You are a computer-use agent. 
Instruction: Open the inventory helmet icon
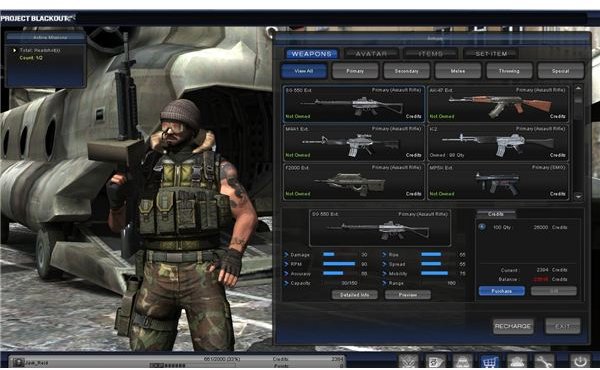click(463, 362)
